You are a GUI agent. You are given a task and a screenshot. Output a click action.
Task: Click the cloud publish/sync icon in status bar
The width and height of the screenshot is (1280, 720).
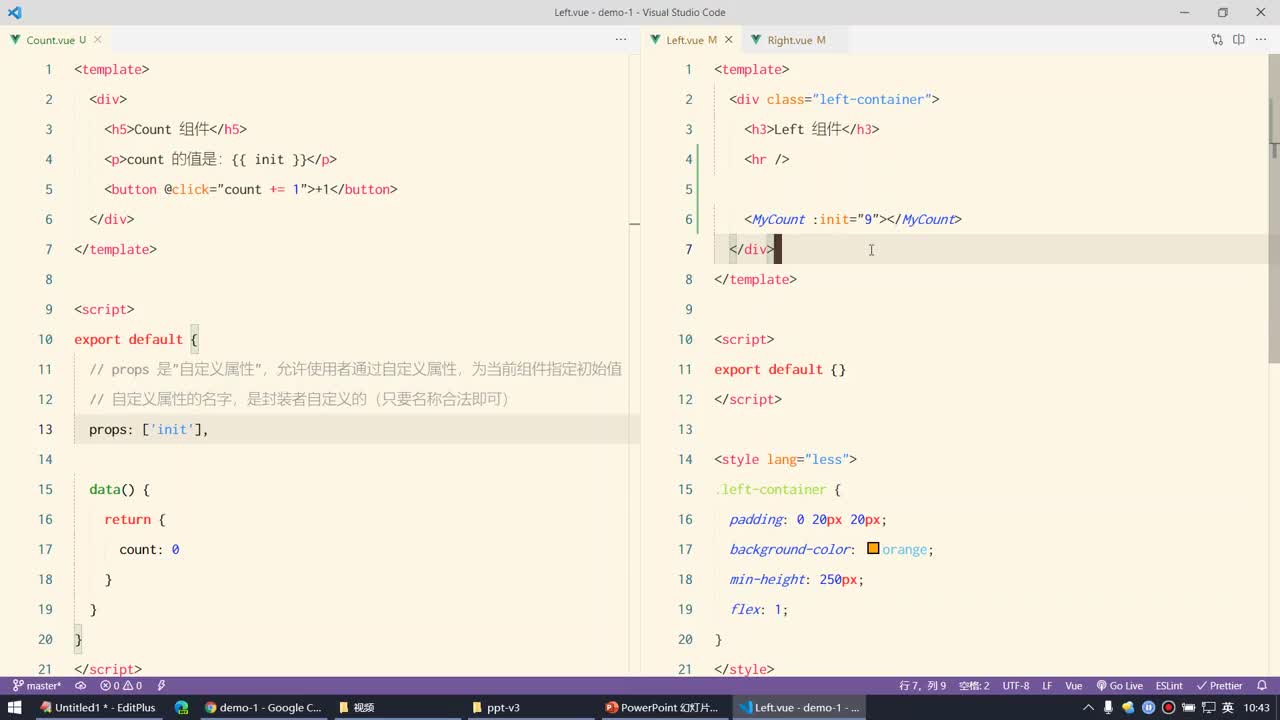tap(81, 686)
